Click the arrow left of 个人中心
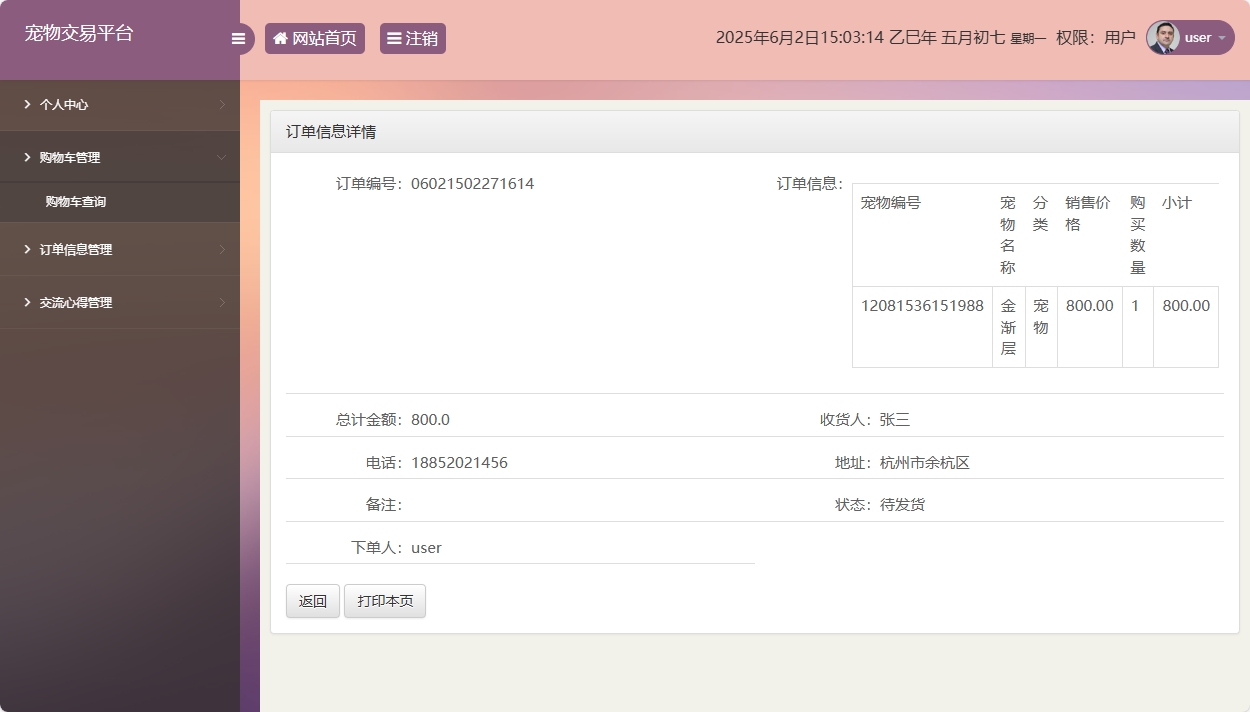This screenshot has height=712, width=1250. click(x=27, y=104)
